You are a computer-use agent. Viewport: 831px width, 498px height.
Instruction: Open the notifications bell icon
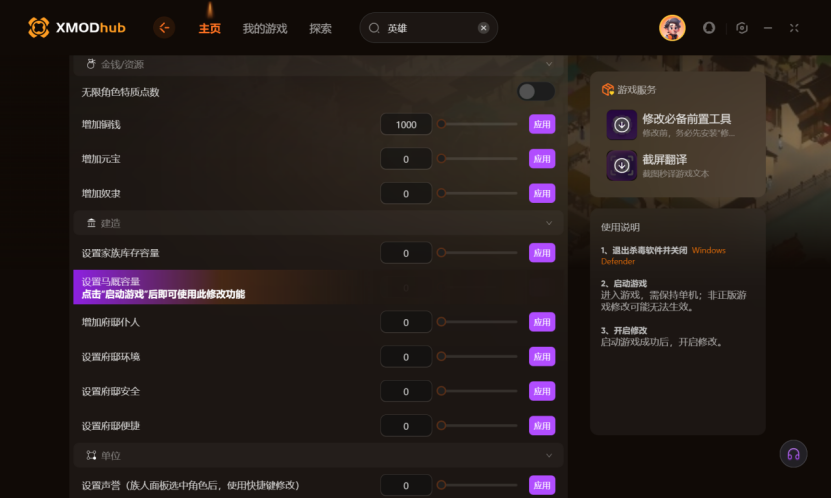pos(709,28)
